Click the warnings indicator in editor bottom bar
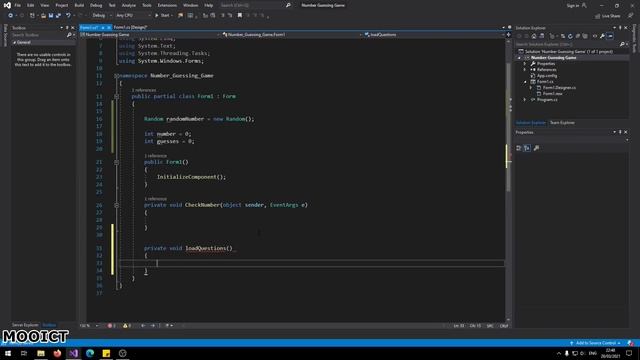 click(x=127, y=326)
